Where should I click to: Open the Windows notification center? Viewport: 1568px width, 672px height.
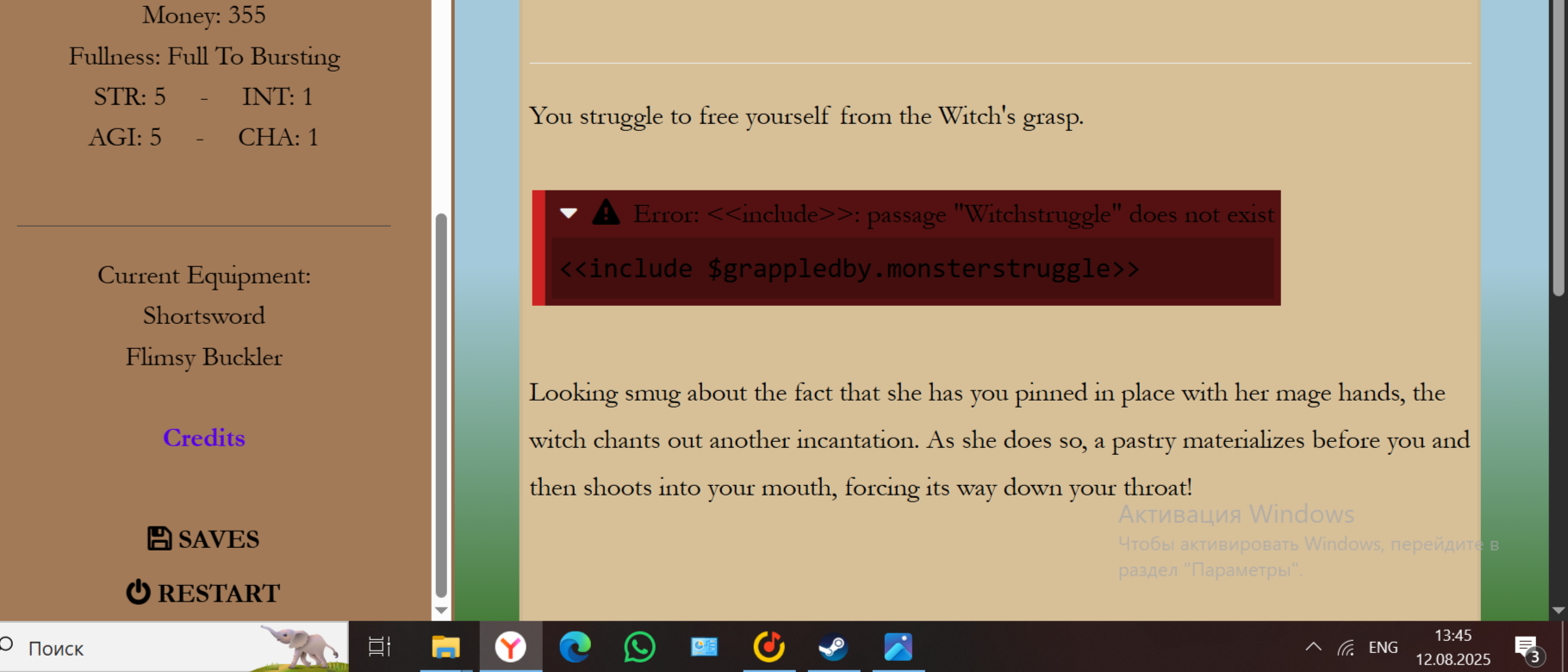1527,648
